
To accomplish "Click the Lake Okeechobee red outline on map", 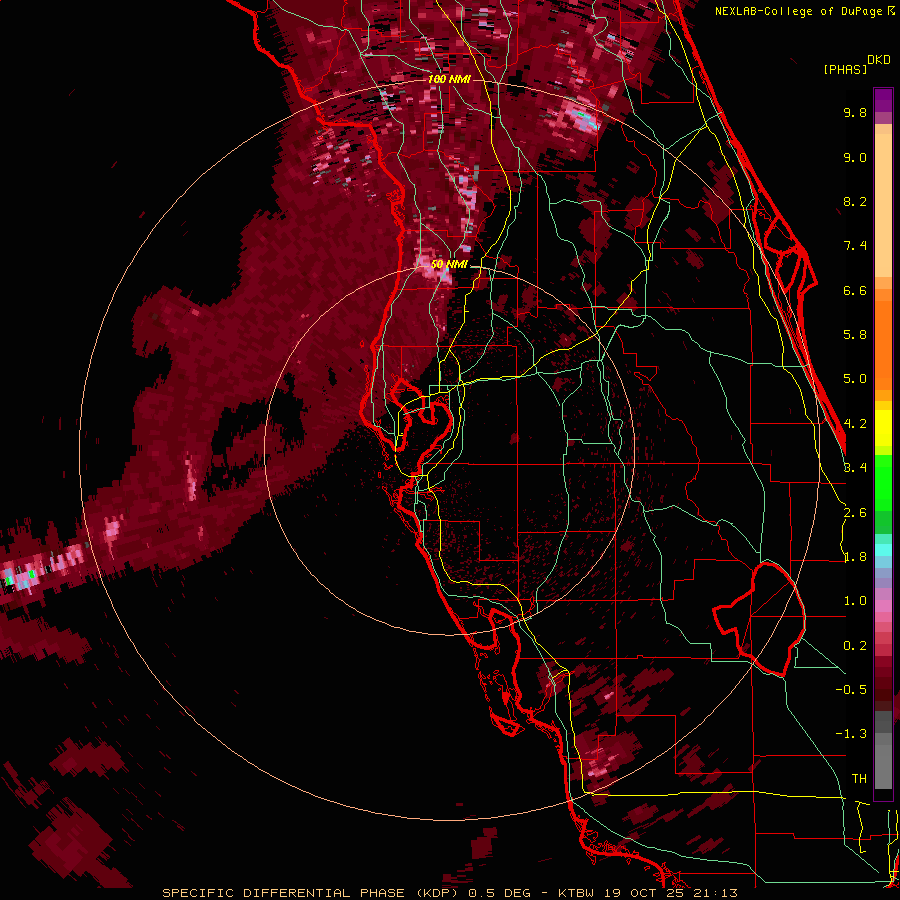I will click(759, 619).
